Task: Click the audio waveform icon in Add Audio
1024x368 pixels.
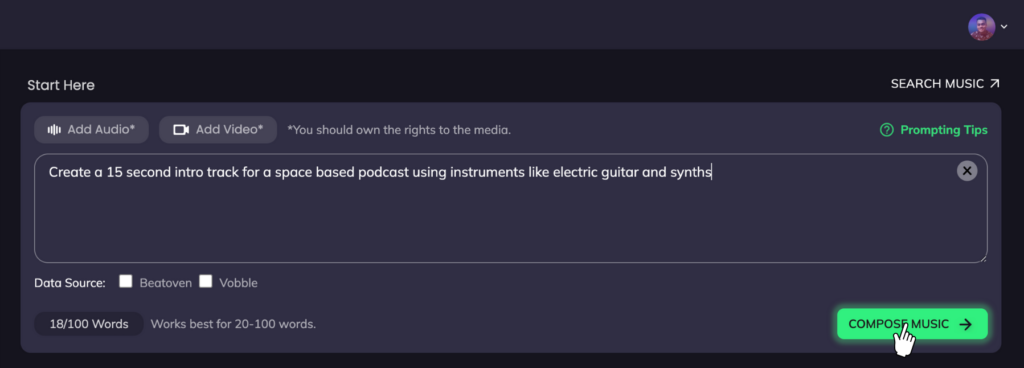Action: [54, 129]
